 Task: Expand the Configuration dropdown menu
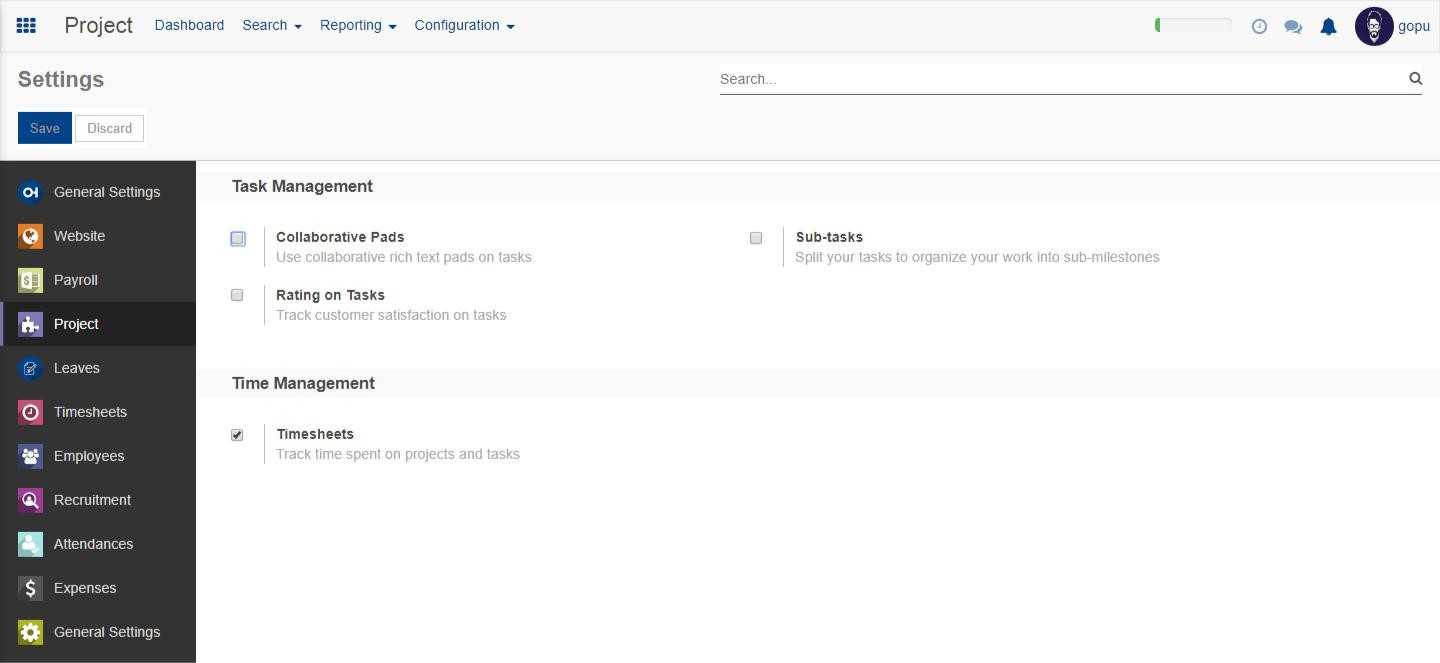point(464,25)
